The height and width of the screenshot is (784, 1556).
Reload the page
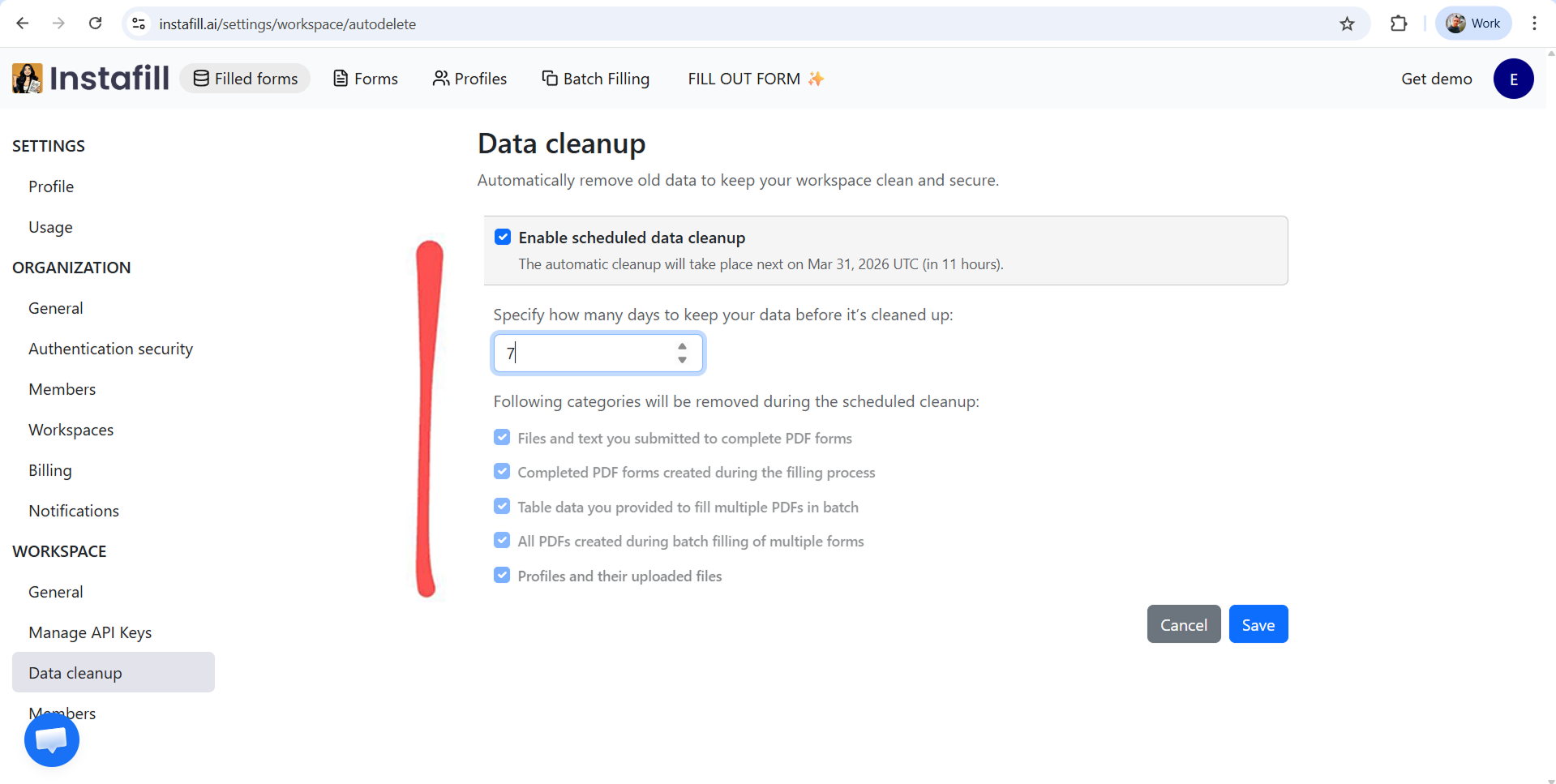tap(95, 24)
